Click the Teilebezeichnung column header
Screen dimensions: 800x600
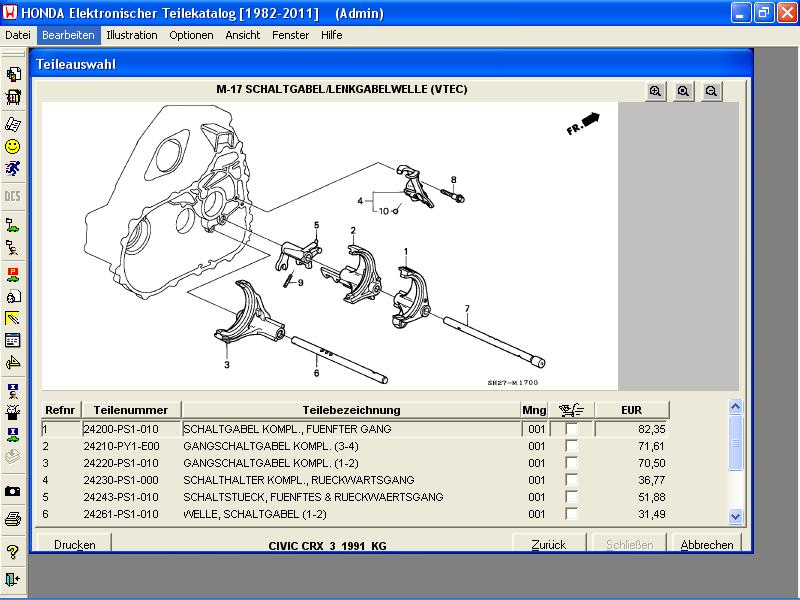tap(351, 410)
